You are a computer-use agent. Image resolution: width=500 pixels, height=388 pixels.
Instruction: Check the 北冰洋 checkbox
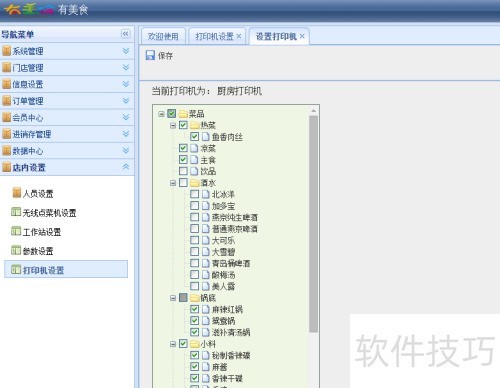[x=195, y=194]
